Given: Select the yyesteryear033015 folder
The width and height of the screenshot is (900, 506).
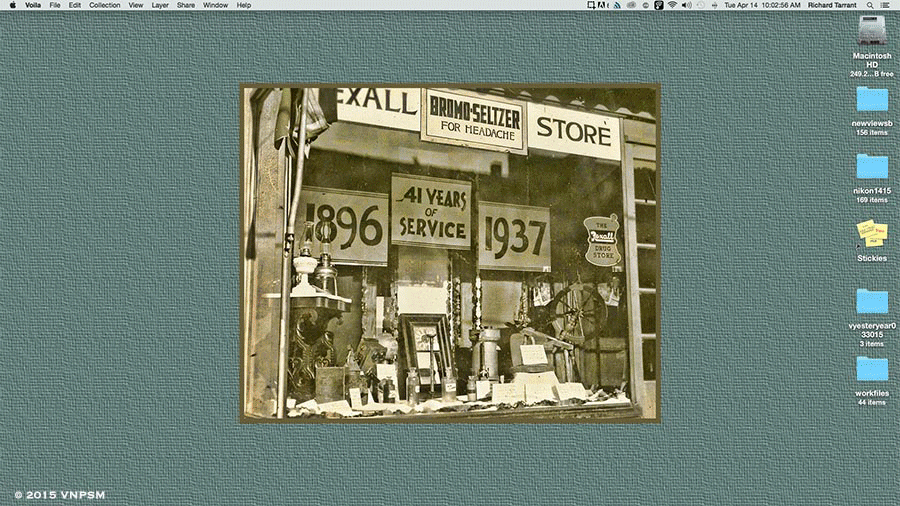Looking at the screenshot, I should tap(872, 302).
